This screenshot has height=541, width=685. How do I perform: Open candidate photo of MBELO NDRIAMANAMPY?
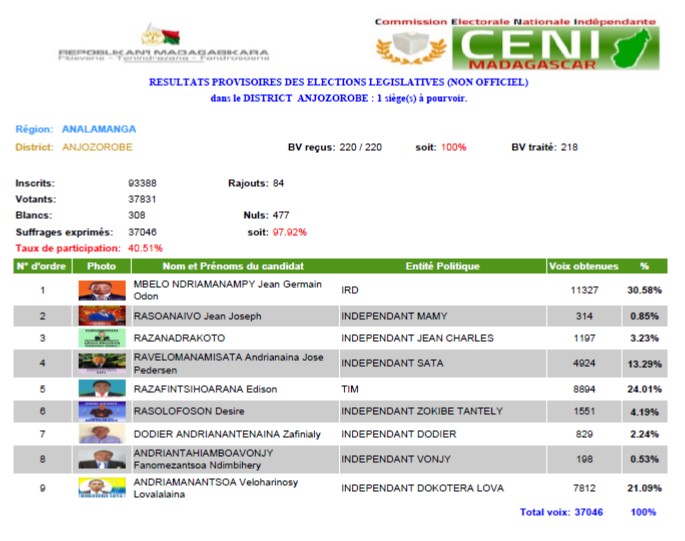point(102,291)
